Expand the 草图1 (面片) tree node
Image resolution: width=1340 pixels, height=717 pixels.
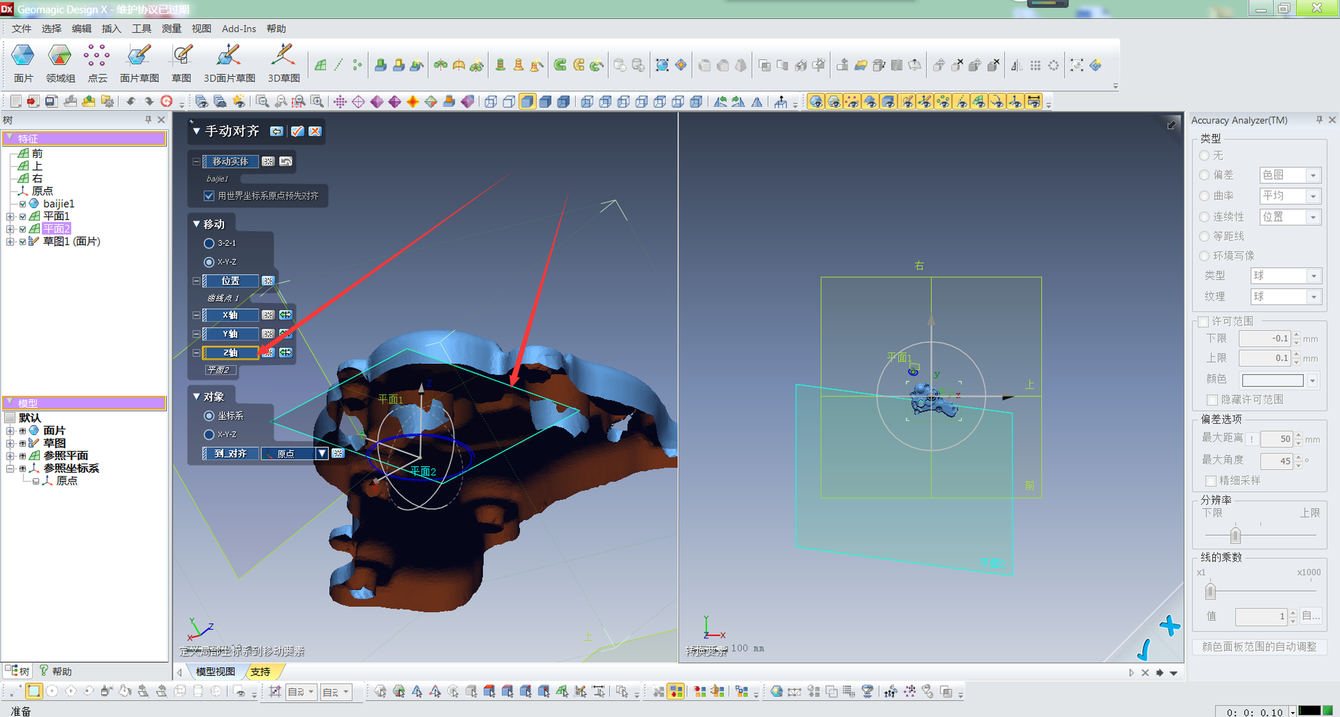(10, 241)
